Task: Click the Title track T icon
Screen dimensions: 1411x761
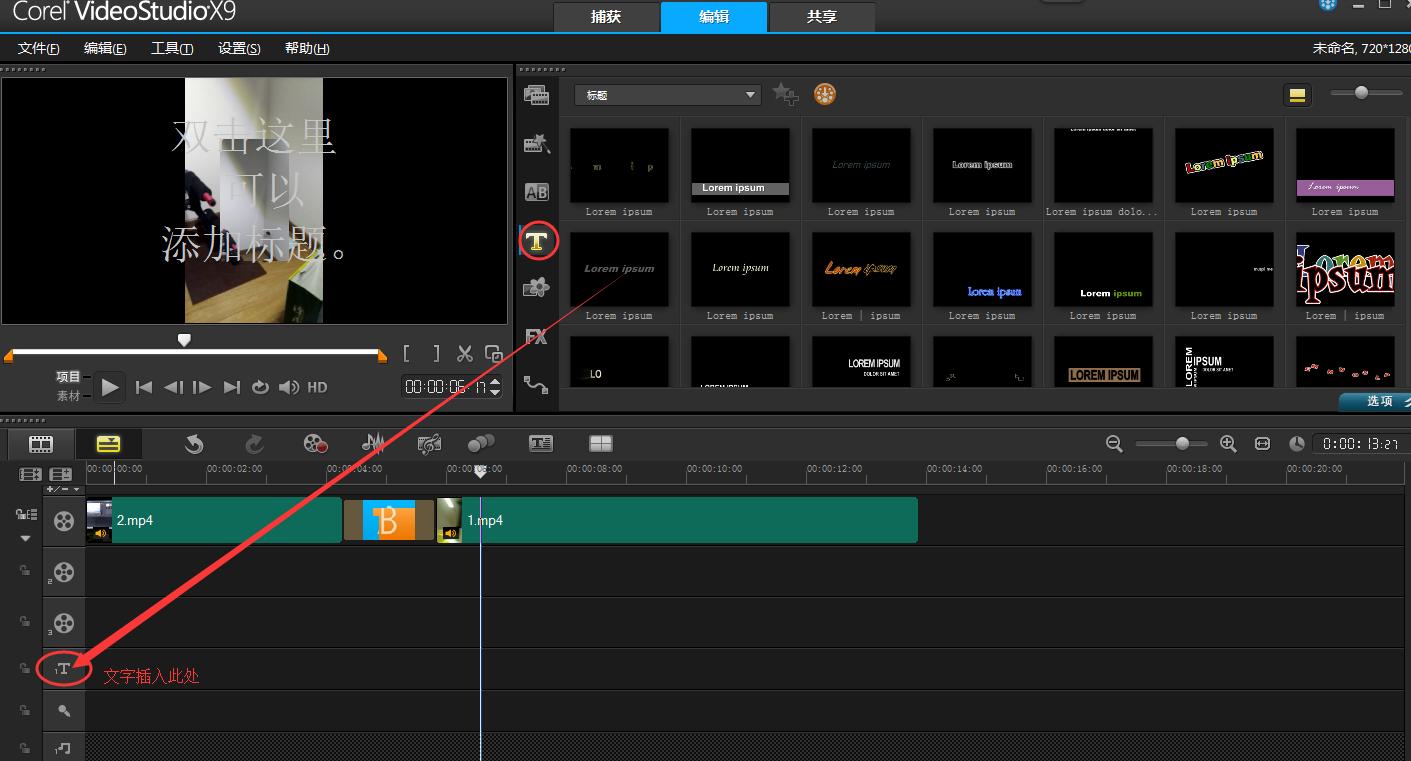Action: [63, 668]
